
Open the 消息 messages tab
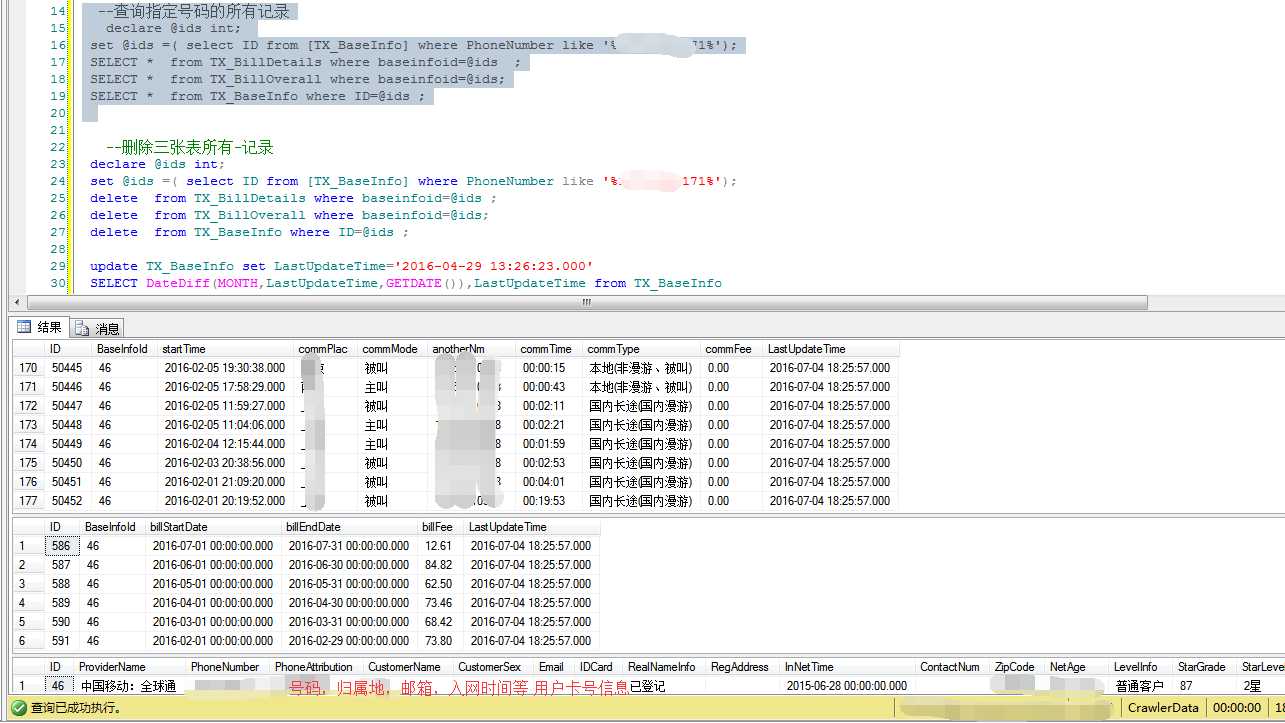[98, 328]
